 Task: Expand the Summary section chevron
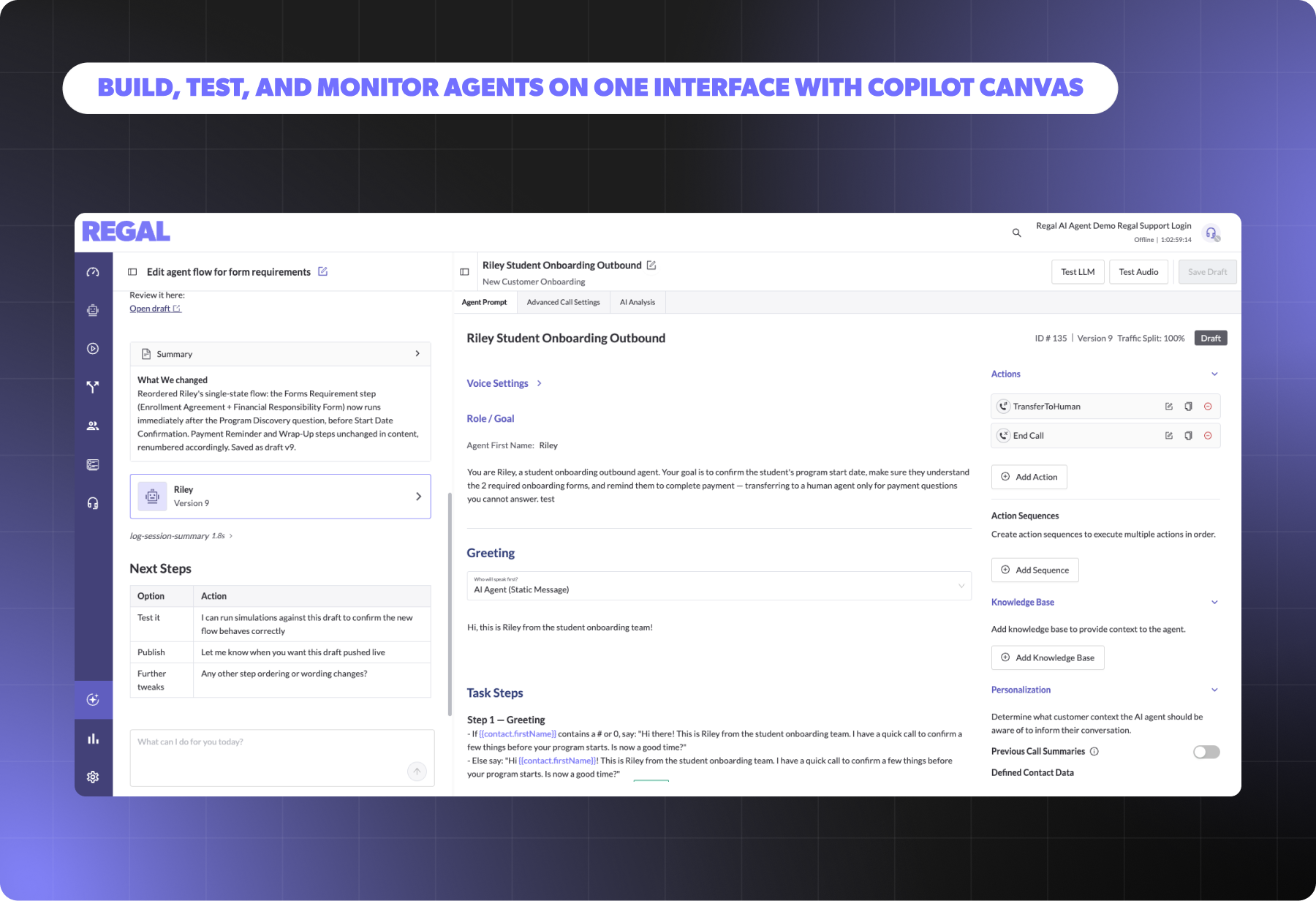click(417, 354)
